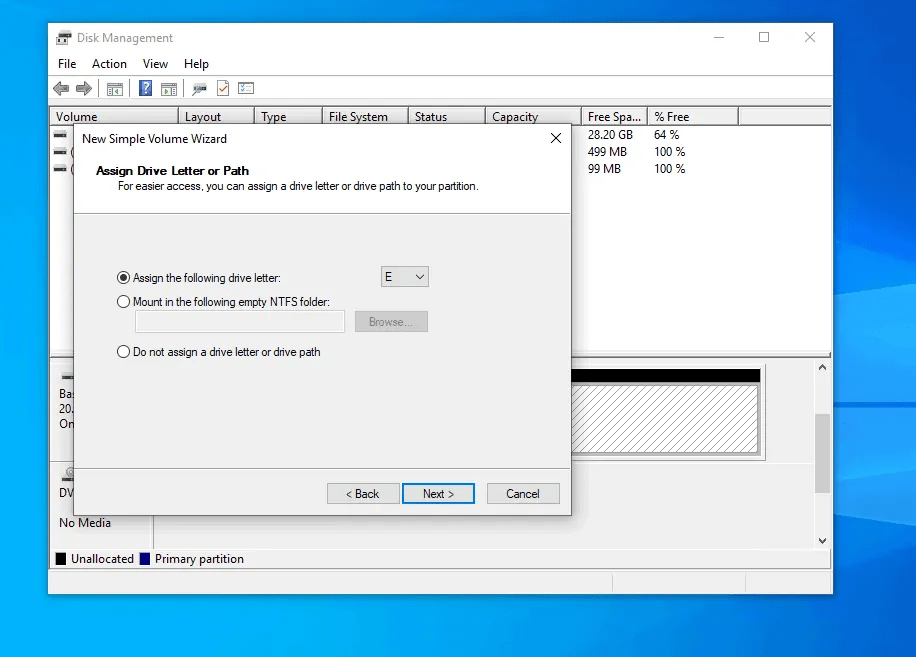
Task: Select 'Assign the following drive letter' option
Action: coord(123,277)
